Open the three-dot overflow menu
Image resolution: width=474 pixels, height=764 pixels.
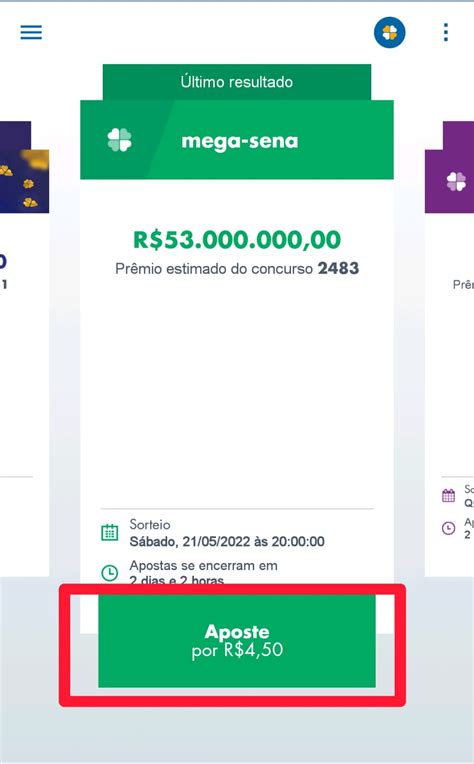pyautogui.click(x=446, y=32)
